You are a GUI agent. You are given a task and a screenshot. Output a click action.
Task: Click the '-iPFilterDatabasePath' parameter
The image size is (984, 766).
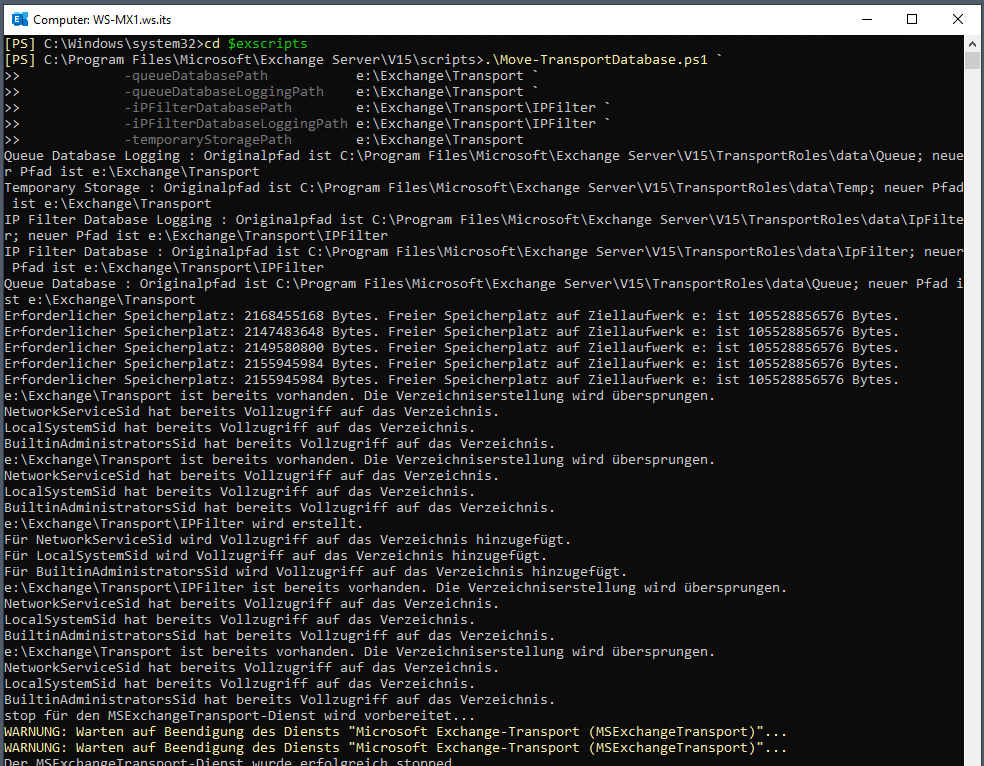[x=208, y=108]
